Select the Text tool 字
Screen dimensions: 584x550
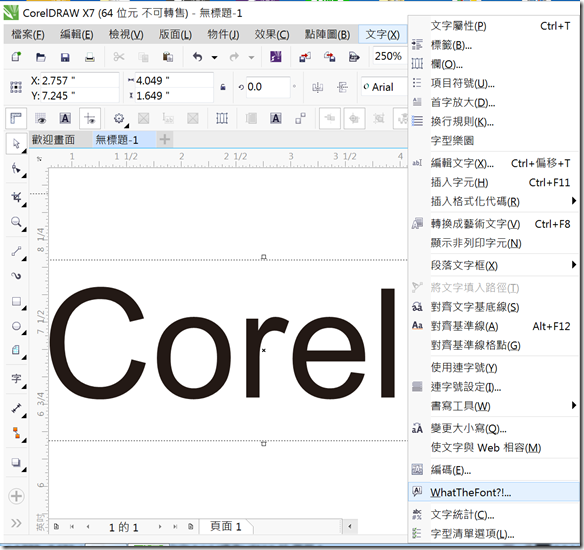tap(16, 379)
